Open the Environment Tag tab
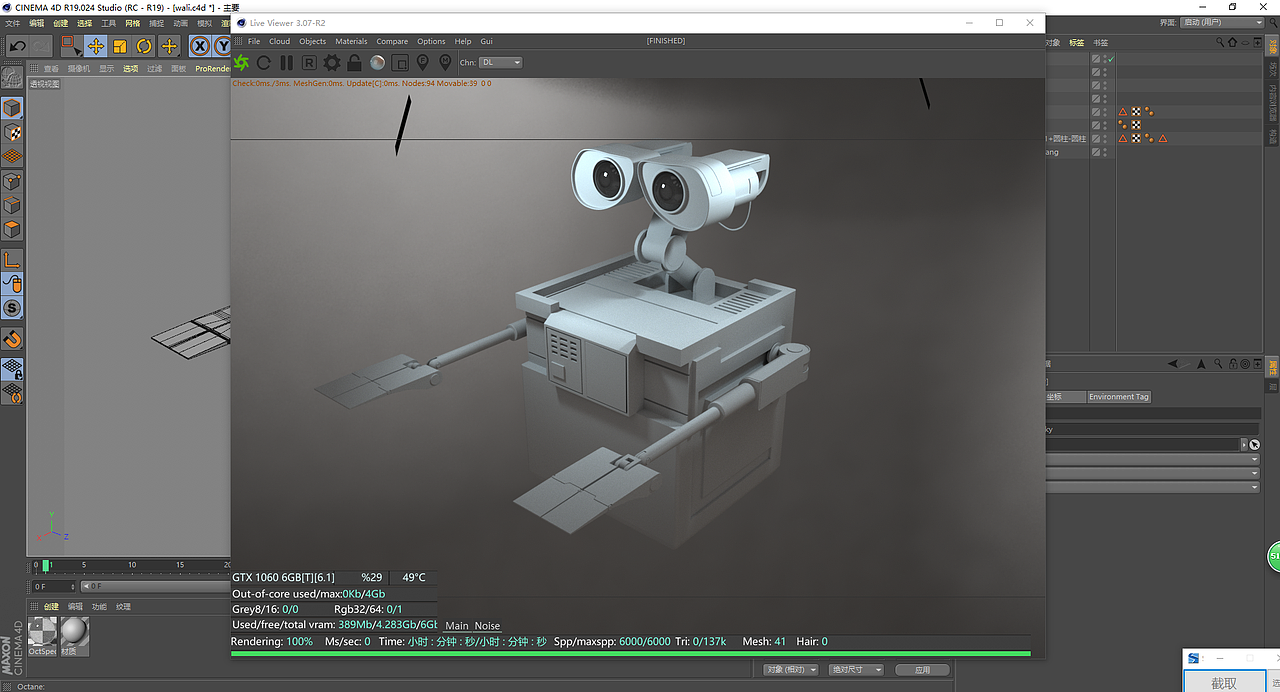This screenshot has width=1280, height=692. pyautogui.click(x=1119, y=397)
